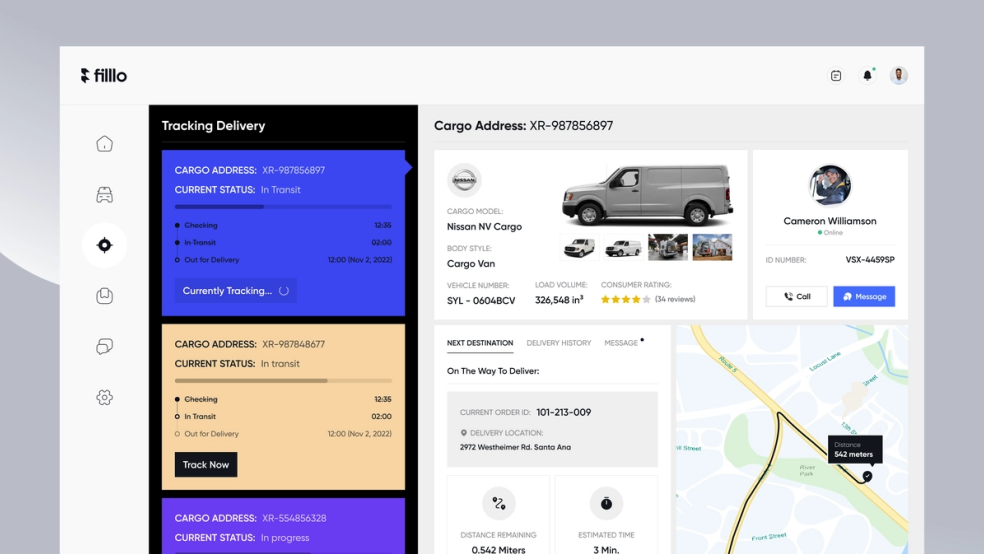Image resolution: width=984 pixels, height=554 pixels.
Task: Click the fillló logo
Action: (x=104, y=75)
